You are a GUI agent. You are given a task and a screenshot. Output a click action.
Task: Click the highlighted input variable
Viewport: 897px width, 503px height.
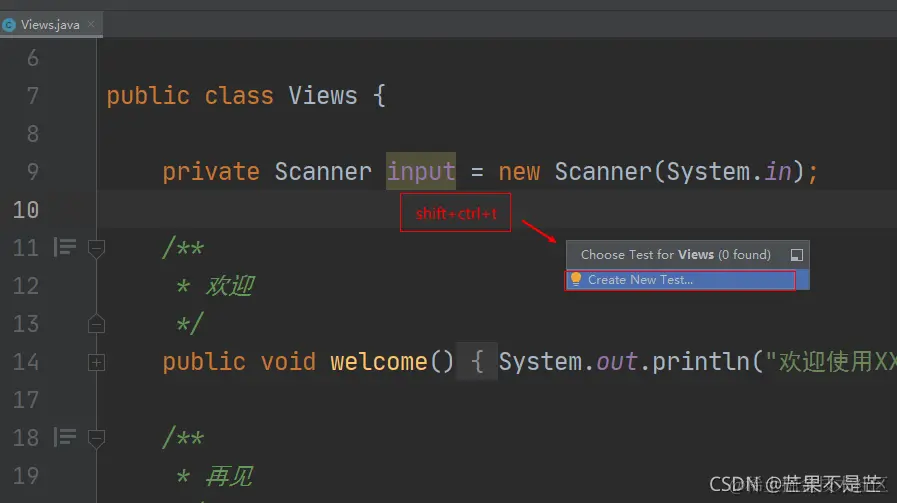click(x=421, y=171)
